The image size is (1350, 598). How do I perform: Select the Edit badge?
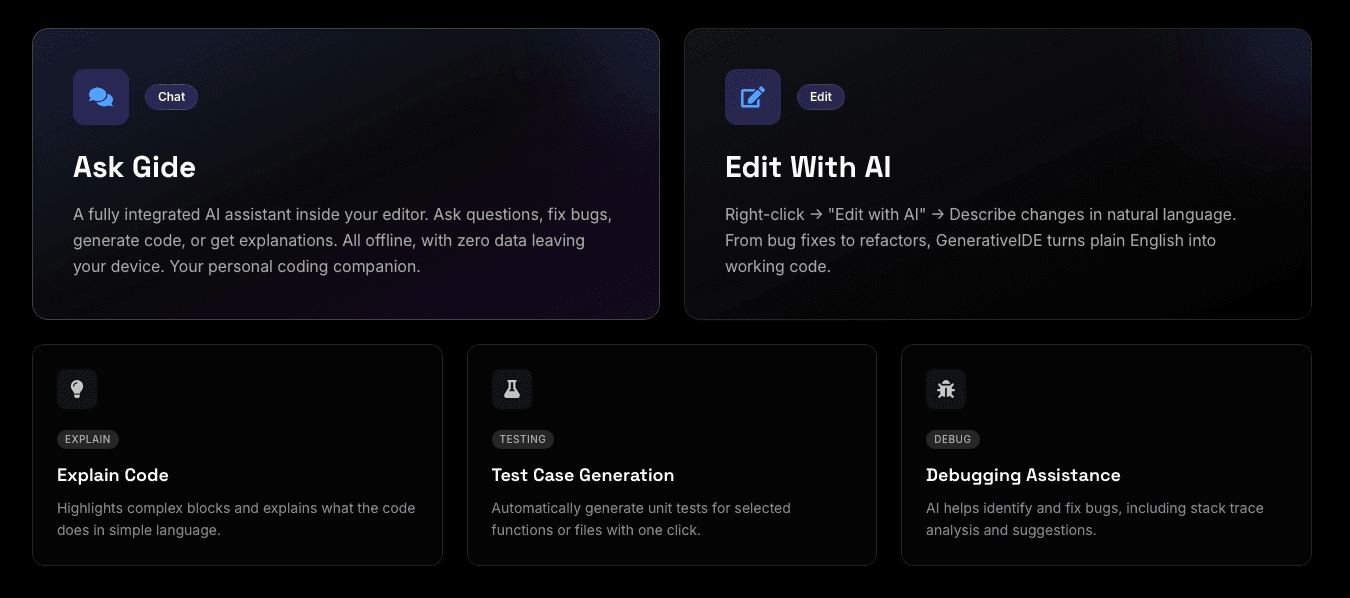pyautogui.click(x=821, y=97)
